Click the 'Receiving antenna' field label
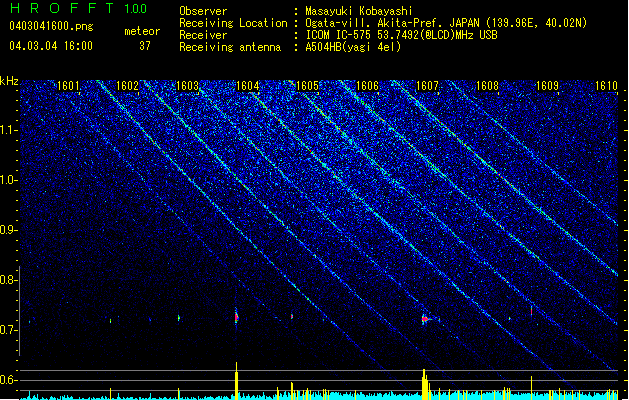Viewport: 629px width, 400px height. [x=230, y=47]
